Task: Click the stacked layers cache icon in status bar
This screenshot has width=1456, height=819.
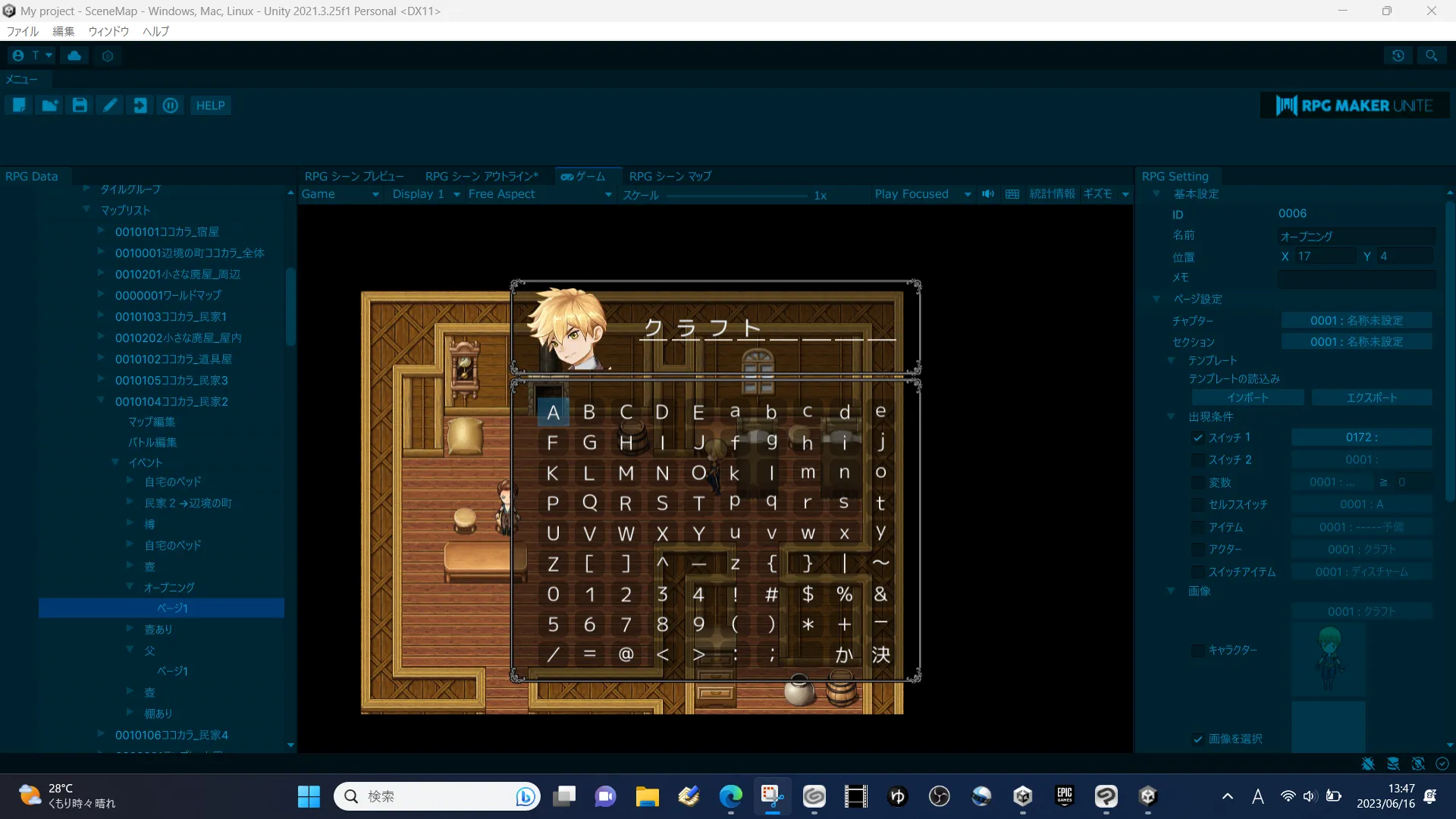Action: click(x=1393, y=764)
